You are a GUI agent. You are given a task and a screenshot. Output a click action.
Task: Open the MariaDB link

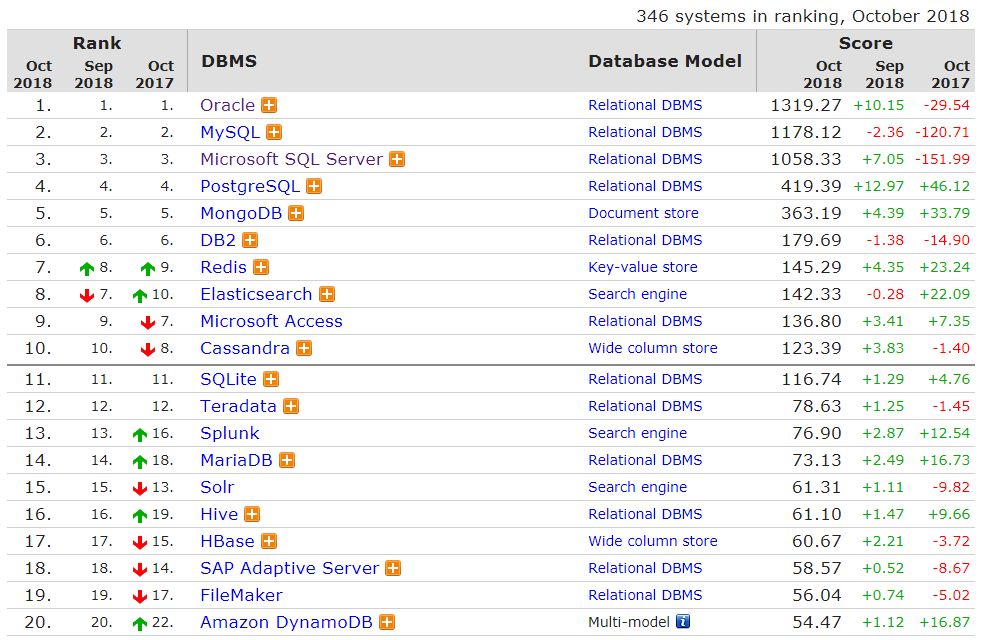[236, 460]
